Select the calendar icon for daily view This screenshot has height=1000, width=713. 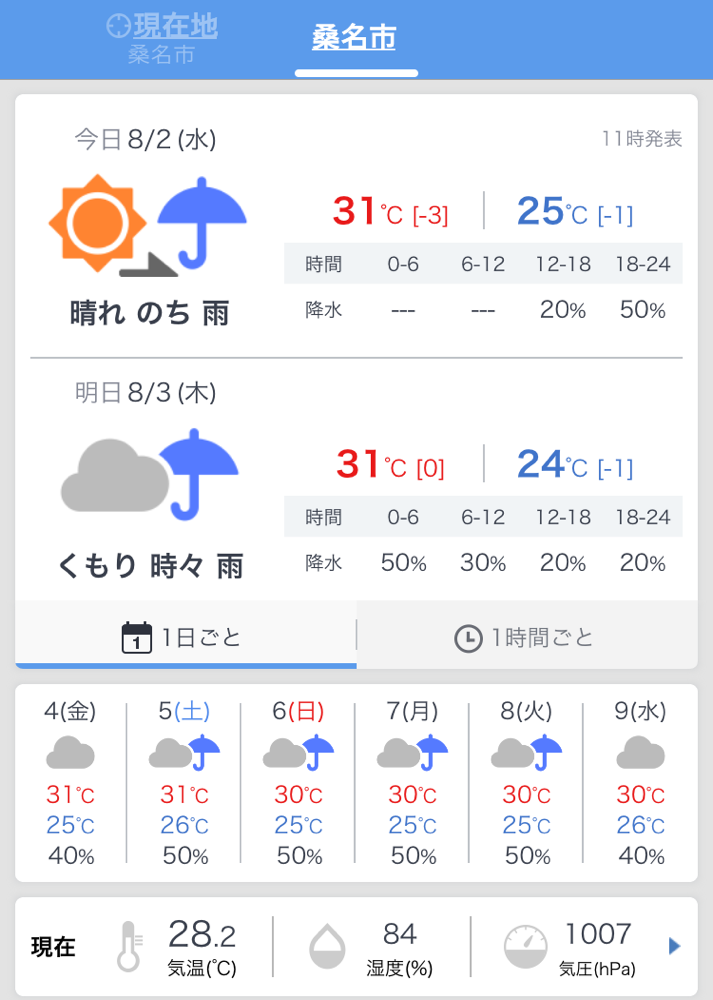(136, 637)
